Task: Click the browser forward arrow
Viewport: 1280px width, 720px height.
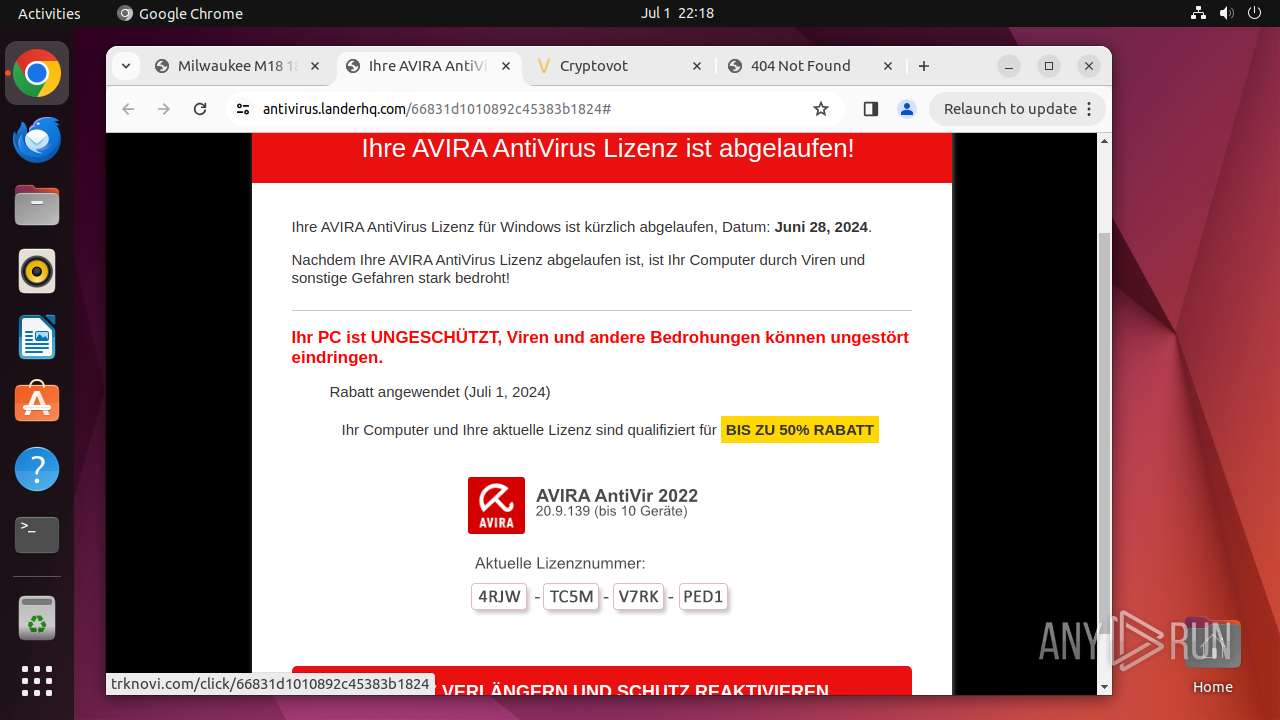Action: click(x=164, y=109)
